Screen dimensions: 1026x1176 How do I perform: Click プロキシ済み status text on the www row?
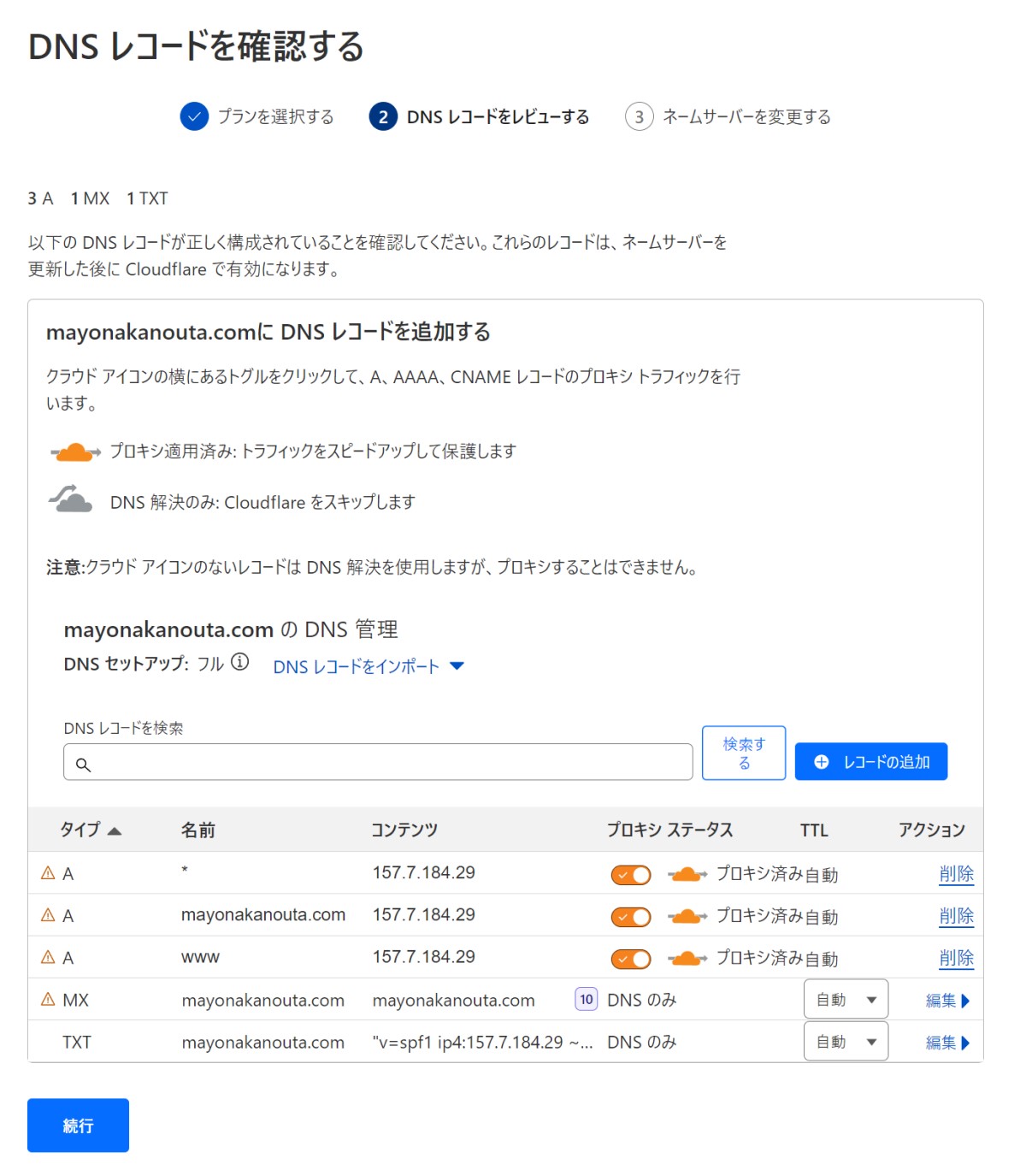pyautogui.click(x=759, y=959)
